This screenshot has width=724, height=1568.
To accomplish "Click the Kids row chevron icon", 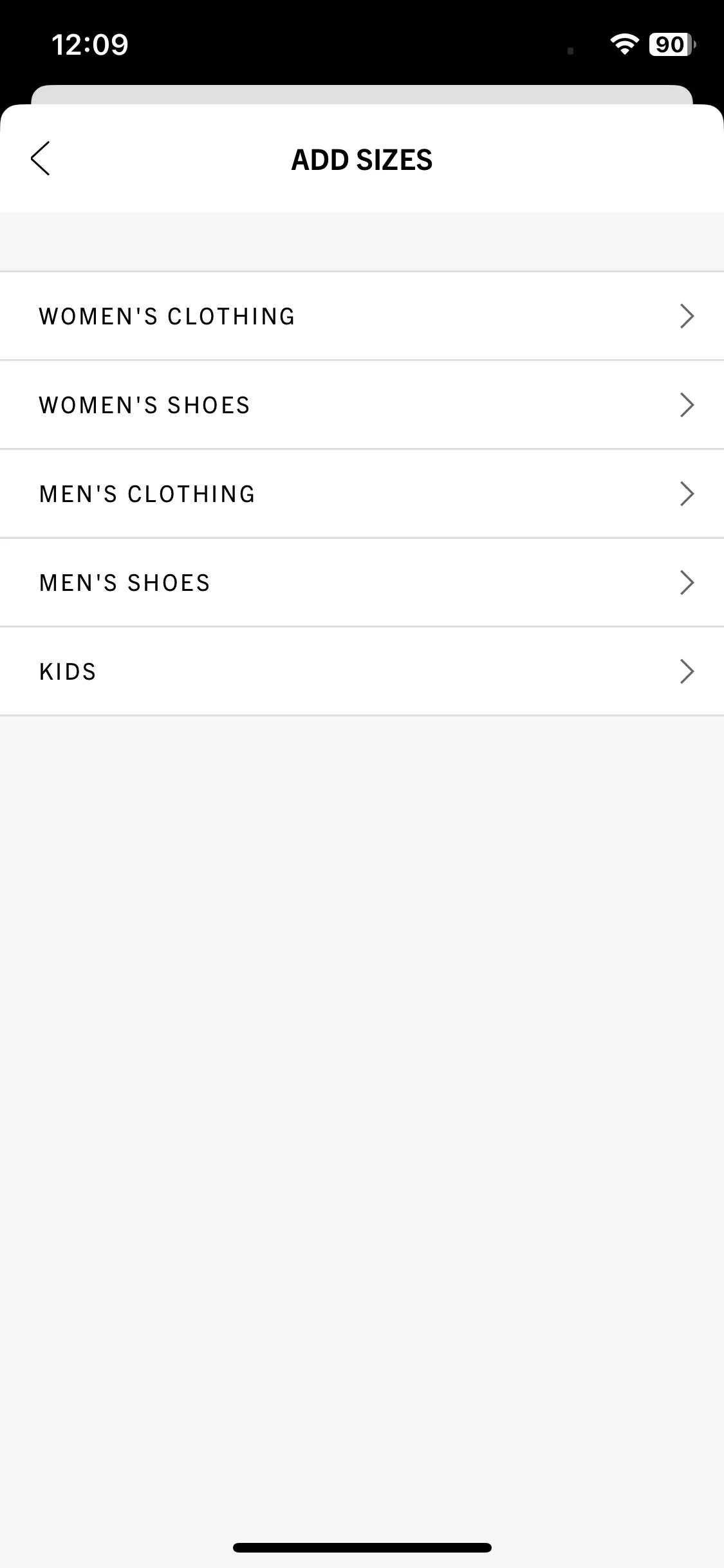I will 687,671.
